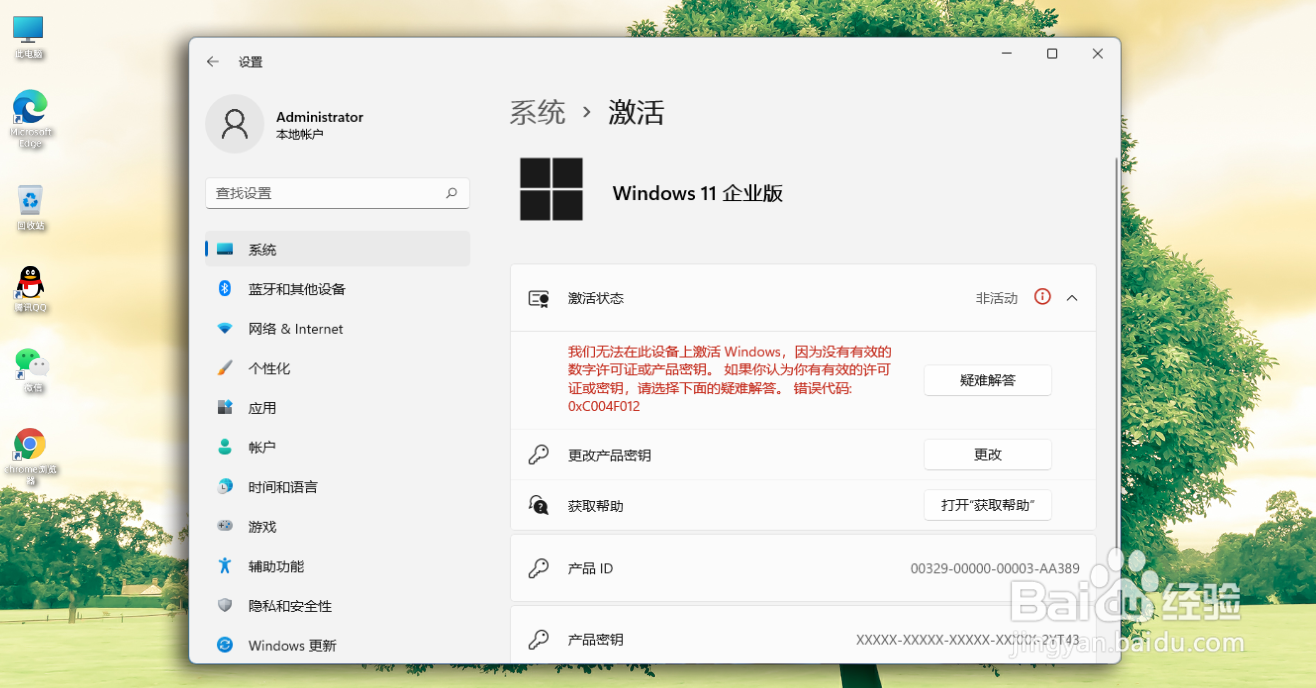
Task: Click the key icon beside 更改产品密钥
Action: click(539, 455)
